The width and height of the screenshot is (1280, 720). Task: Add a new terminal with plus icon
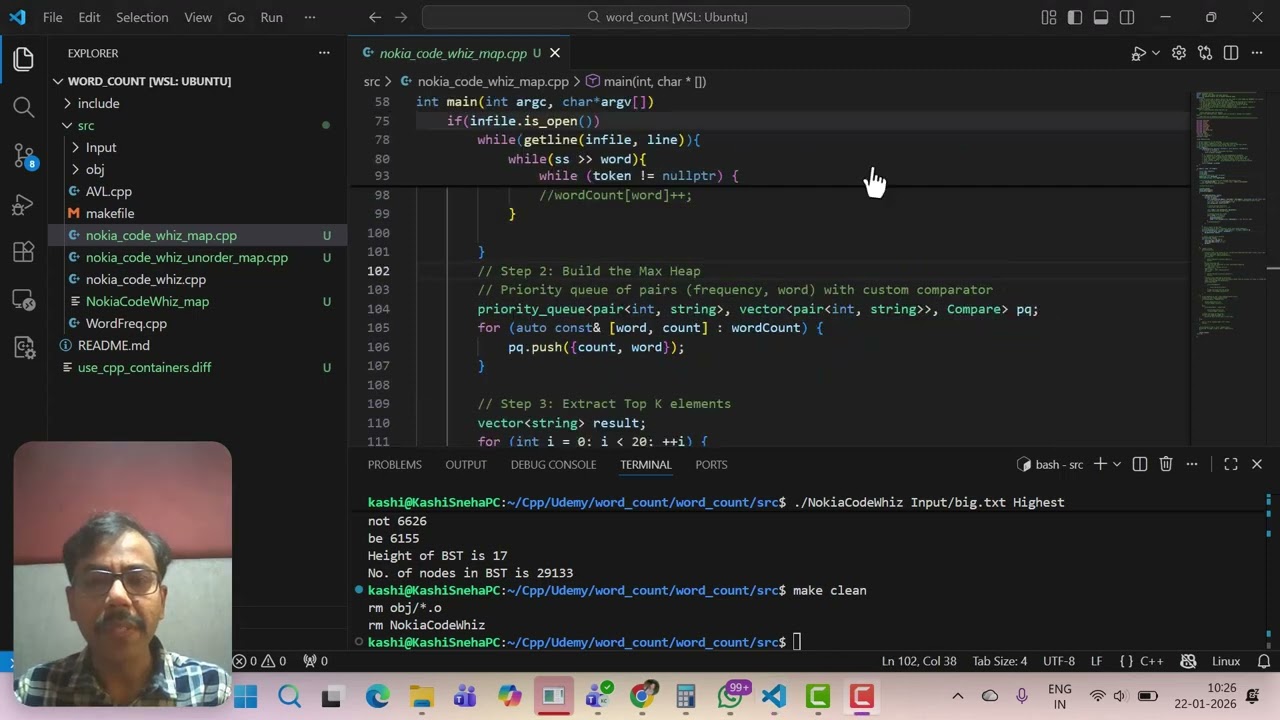click(1100, 464)
